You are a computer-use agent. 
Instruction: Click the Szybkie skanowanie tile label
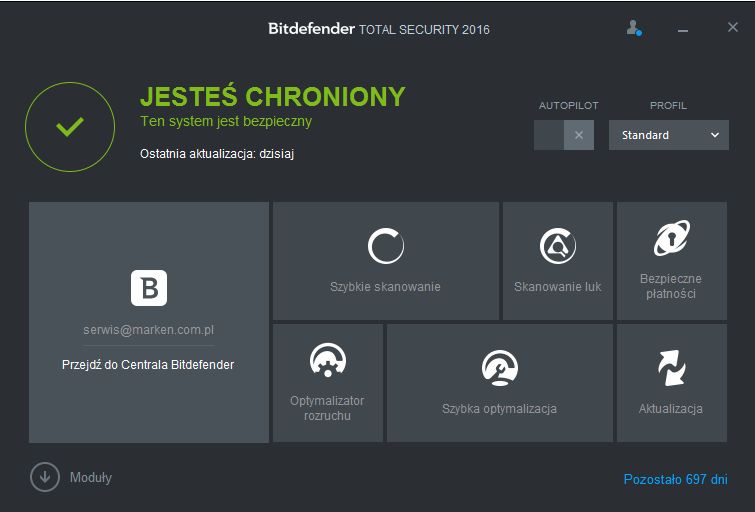point(385,287)
